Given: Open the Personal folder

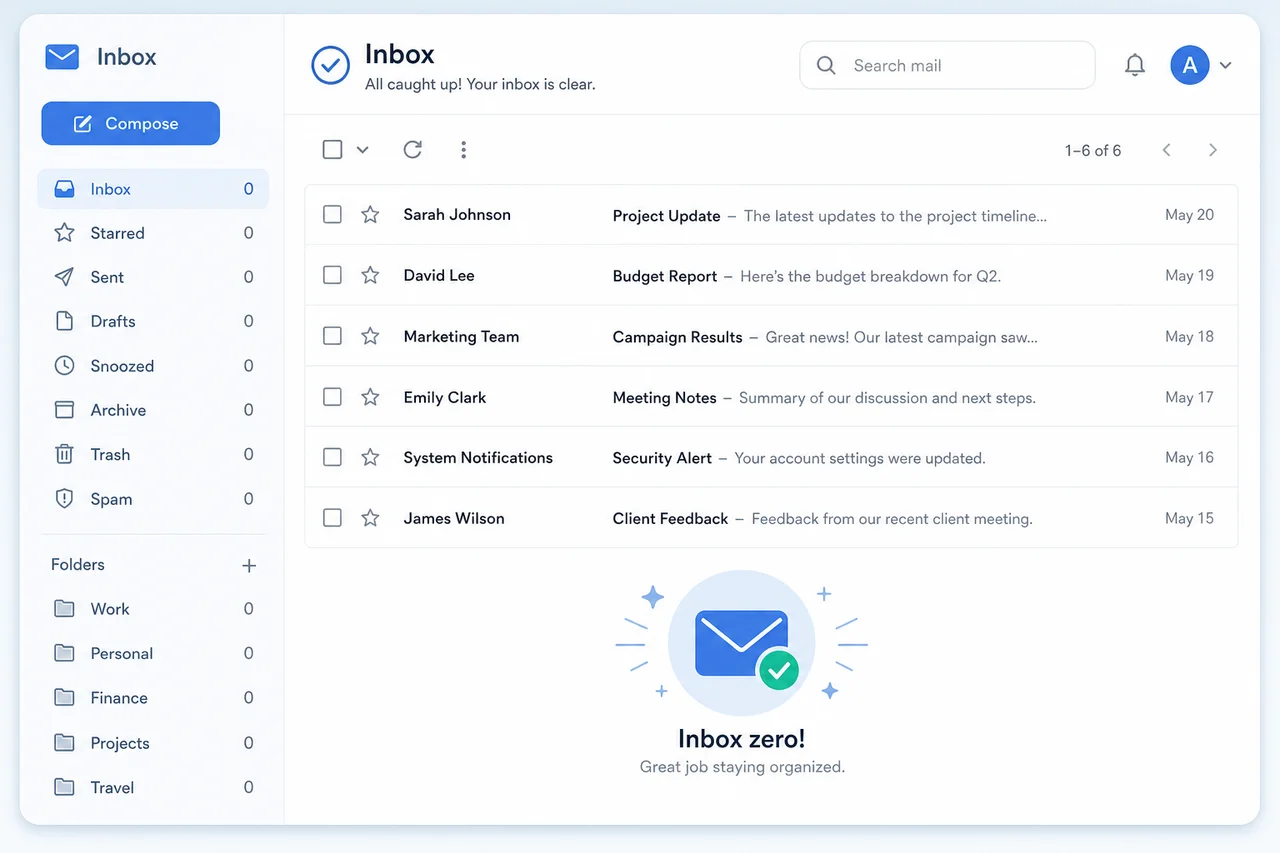Looking at the screenshot, I should tap(153, 653).
